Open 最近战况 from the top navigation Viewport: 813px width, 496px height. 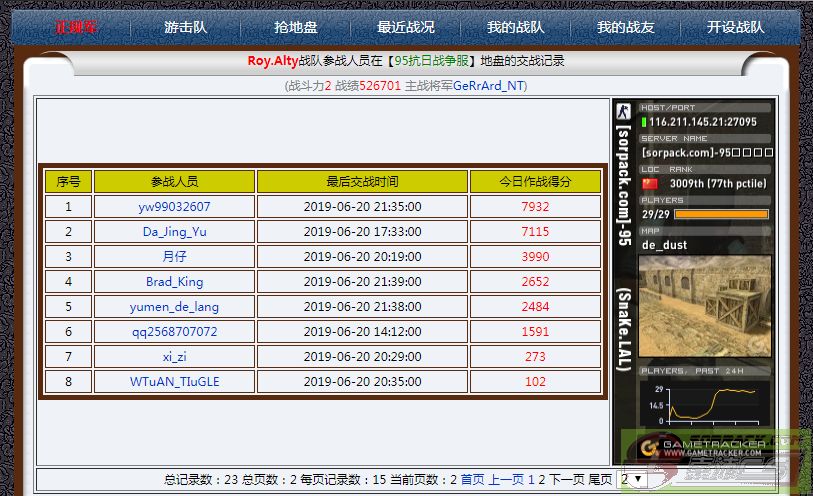(405, 27)
